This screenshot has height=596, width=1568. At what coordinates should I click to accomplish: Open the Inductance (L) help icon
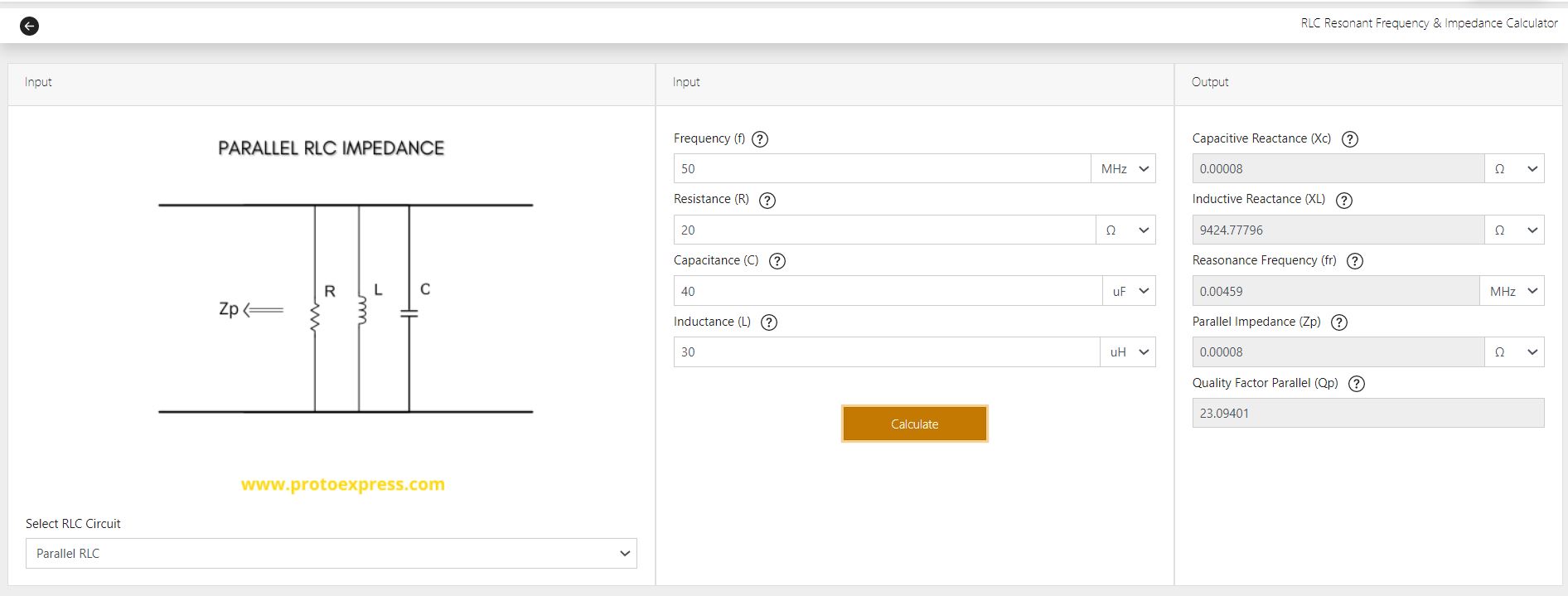click(x=769, y=322)
